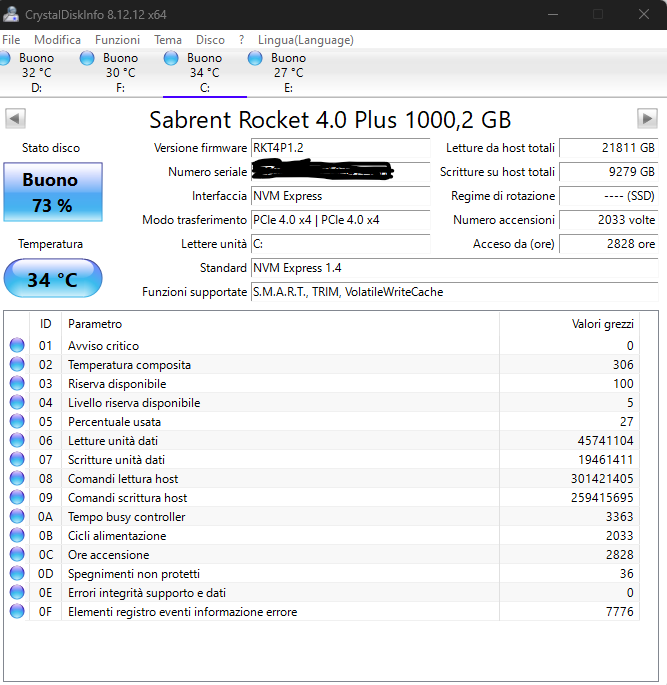
Task: Click the Valori grezzi column header
Action: 570,324
